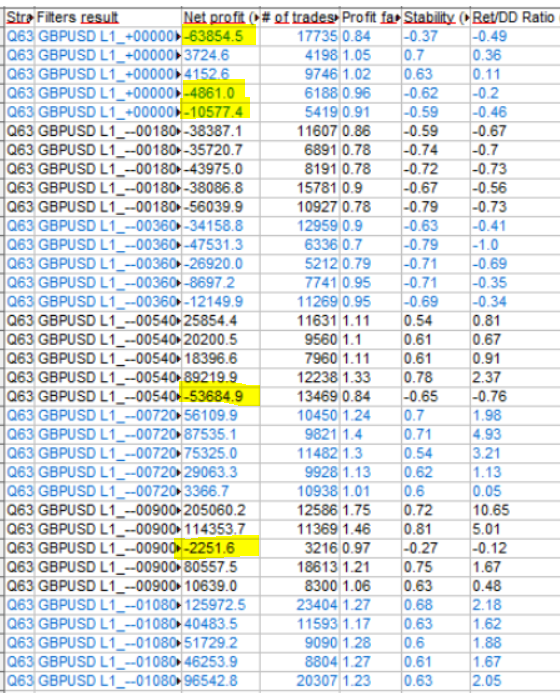
Task: Select the '# of trades' header cell
Action: tap(299, 18)
